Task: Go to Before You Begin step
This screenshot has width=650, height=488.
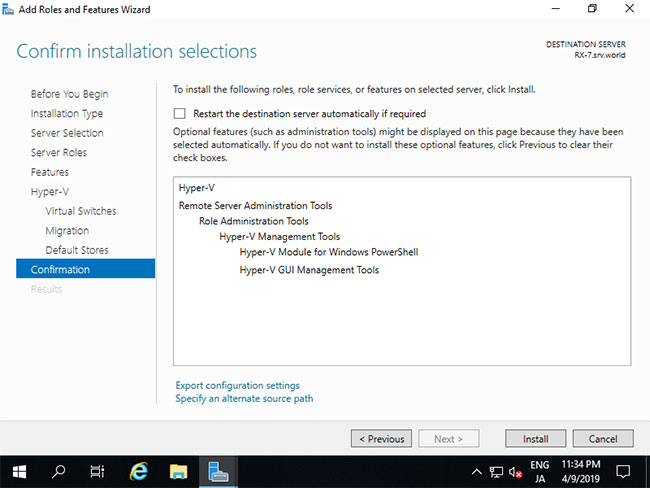Action: [x=69, y=94]
